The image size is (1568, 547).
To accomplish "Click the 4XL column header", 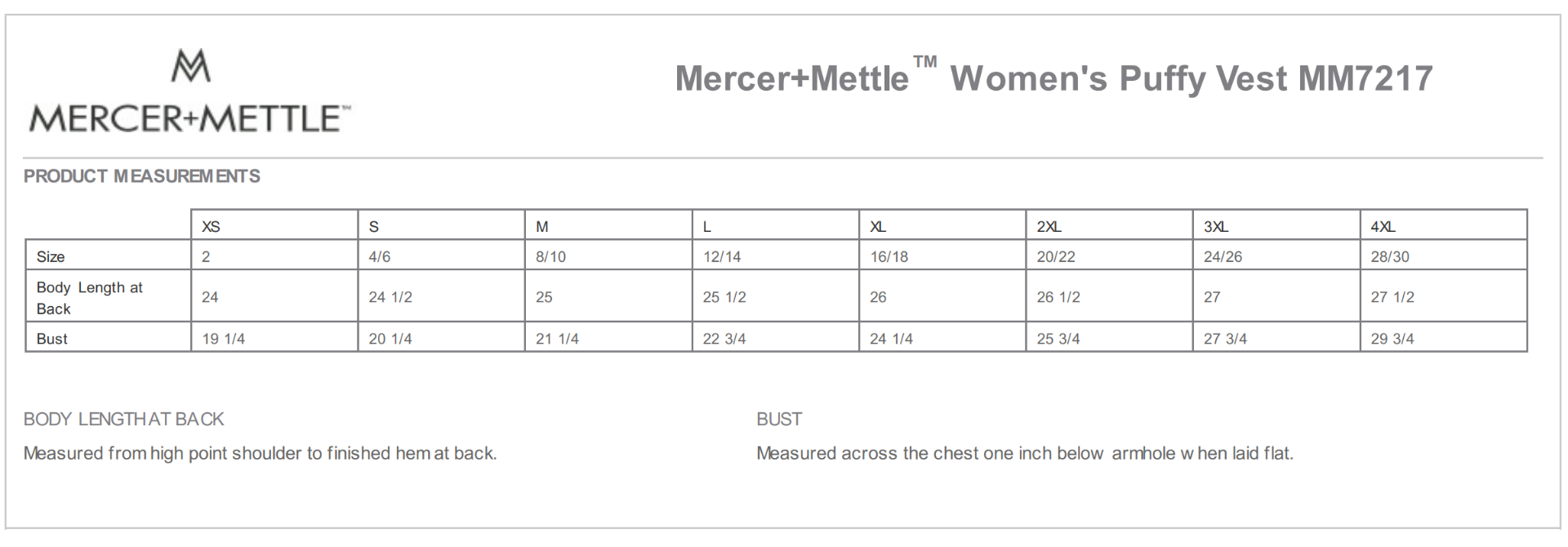I will pos(1383,227).
